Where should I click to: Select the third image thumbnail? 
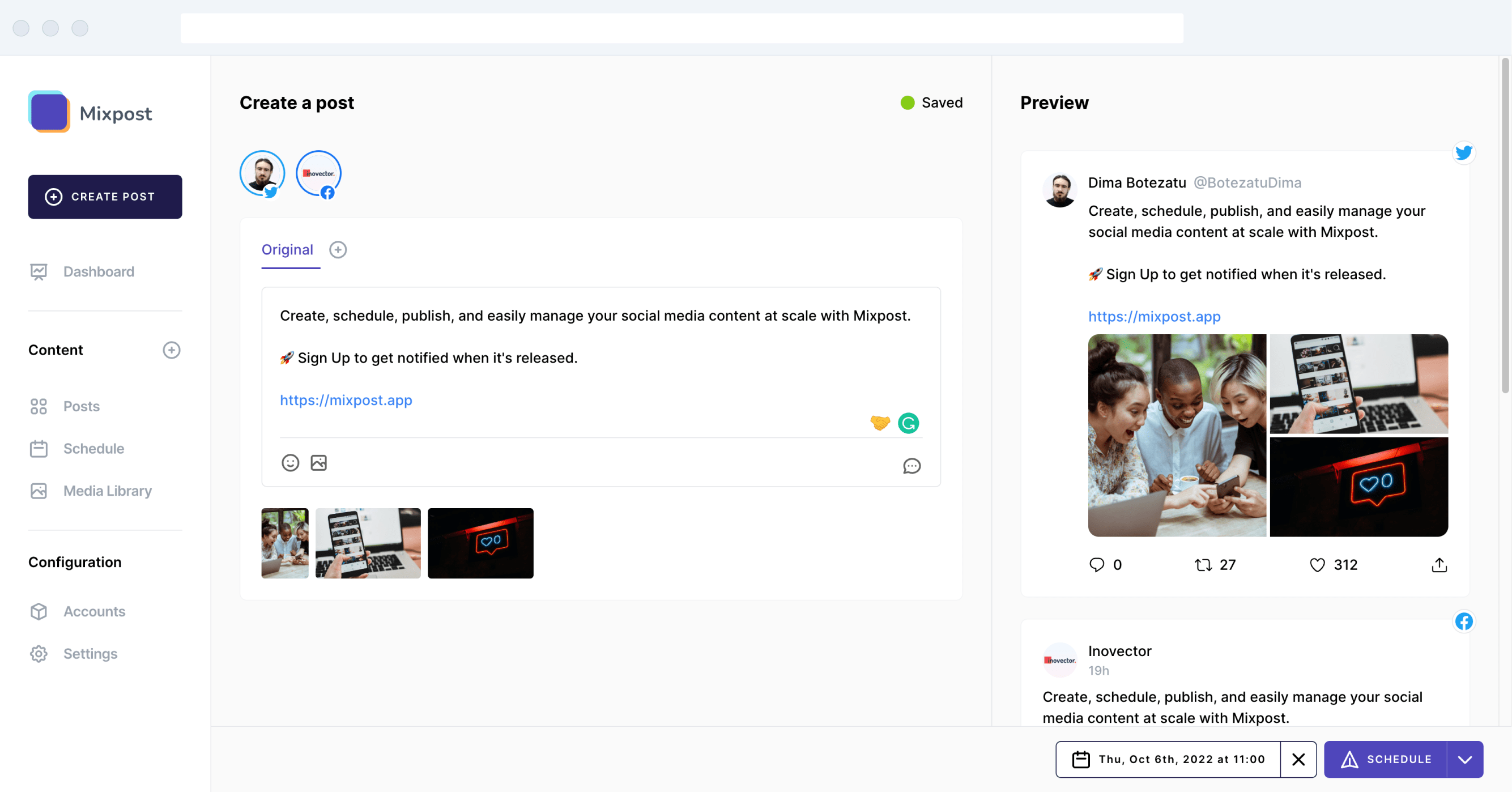click(x=481, y=543)
